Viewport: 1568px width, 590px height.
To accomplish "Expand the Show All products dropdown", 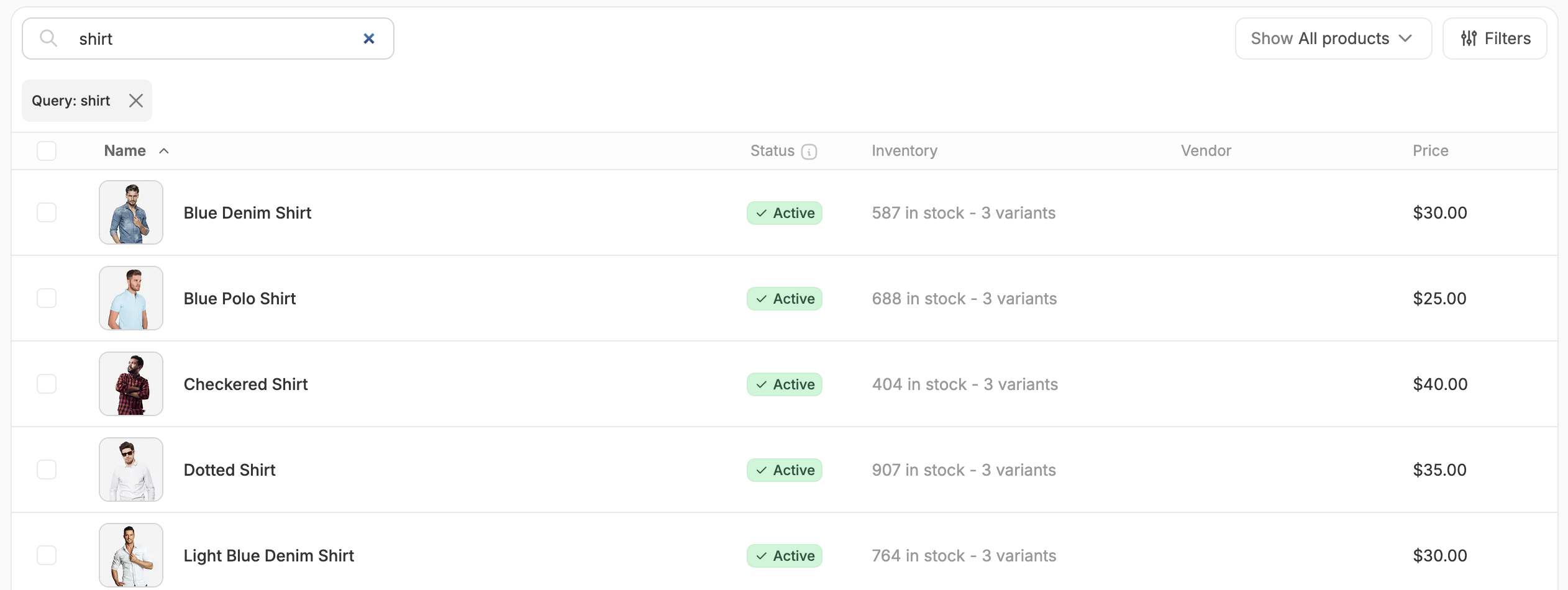I will [x=1333, y=39].
